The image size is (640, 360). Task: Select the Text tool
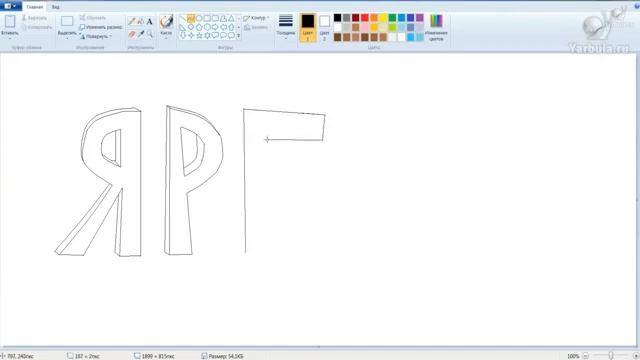[149, 21]
